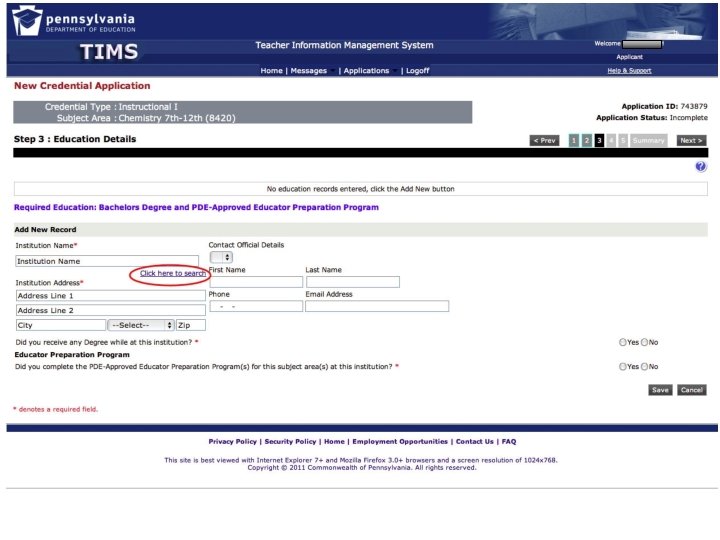The image size is (720, 540).
Task: Open the Security Policy footer link
Action: pos(290,441)
